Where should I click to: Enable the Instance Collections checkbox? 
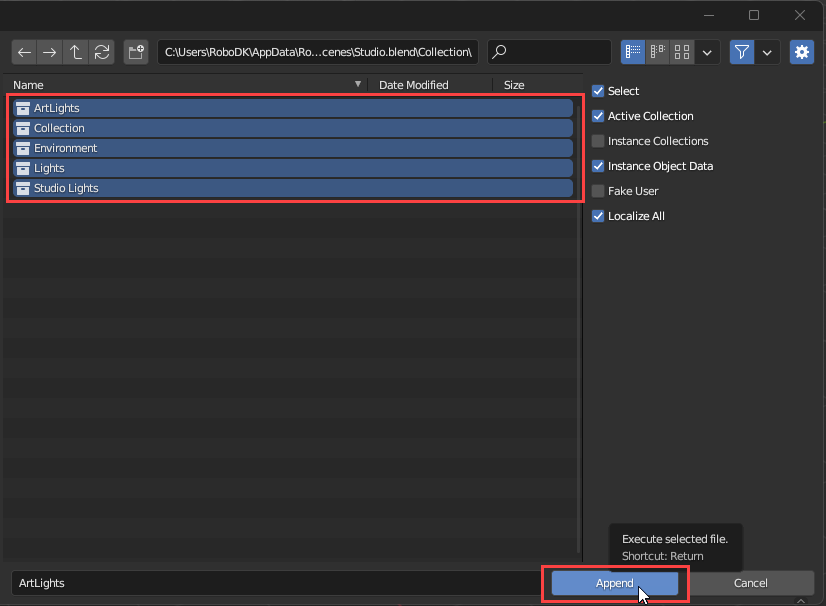pos(598,141)
